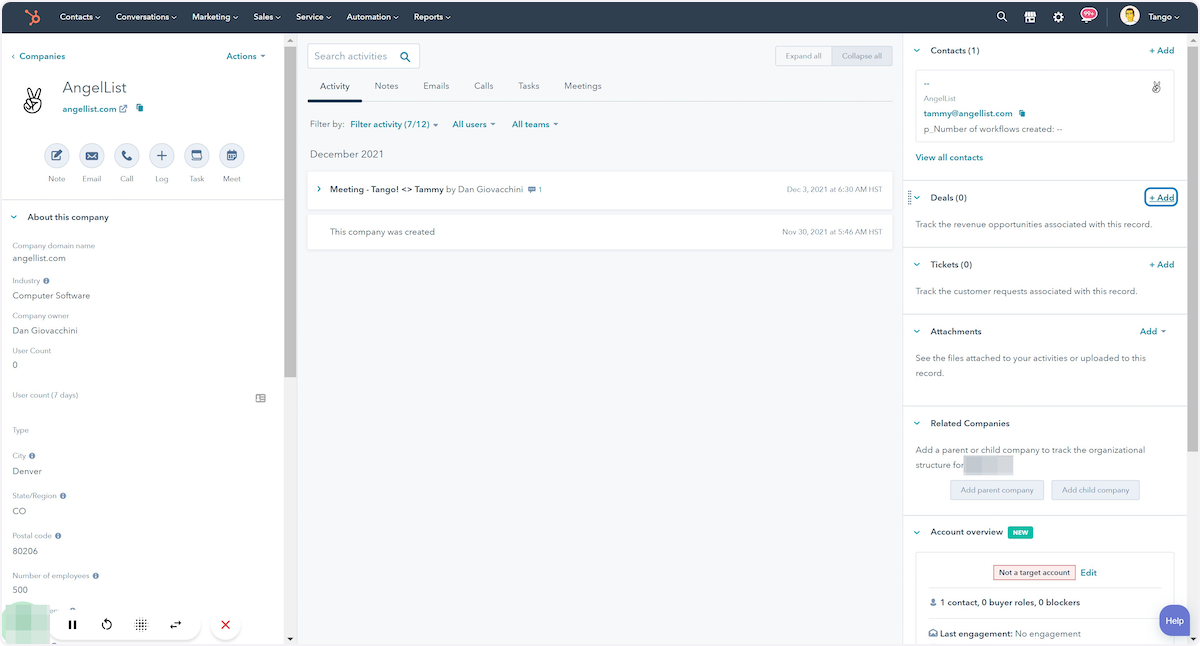
Task: Click the Note action icon
Action: [57, 156]
